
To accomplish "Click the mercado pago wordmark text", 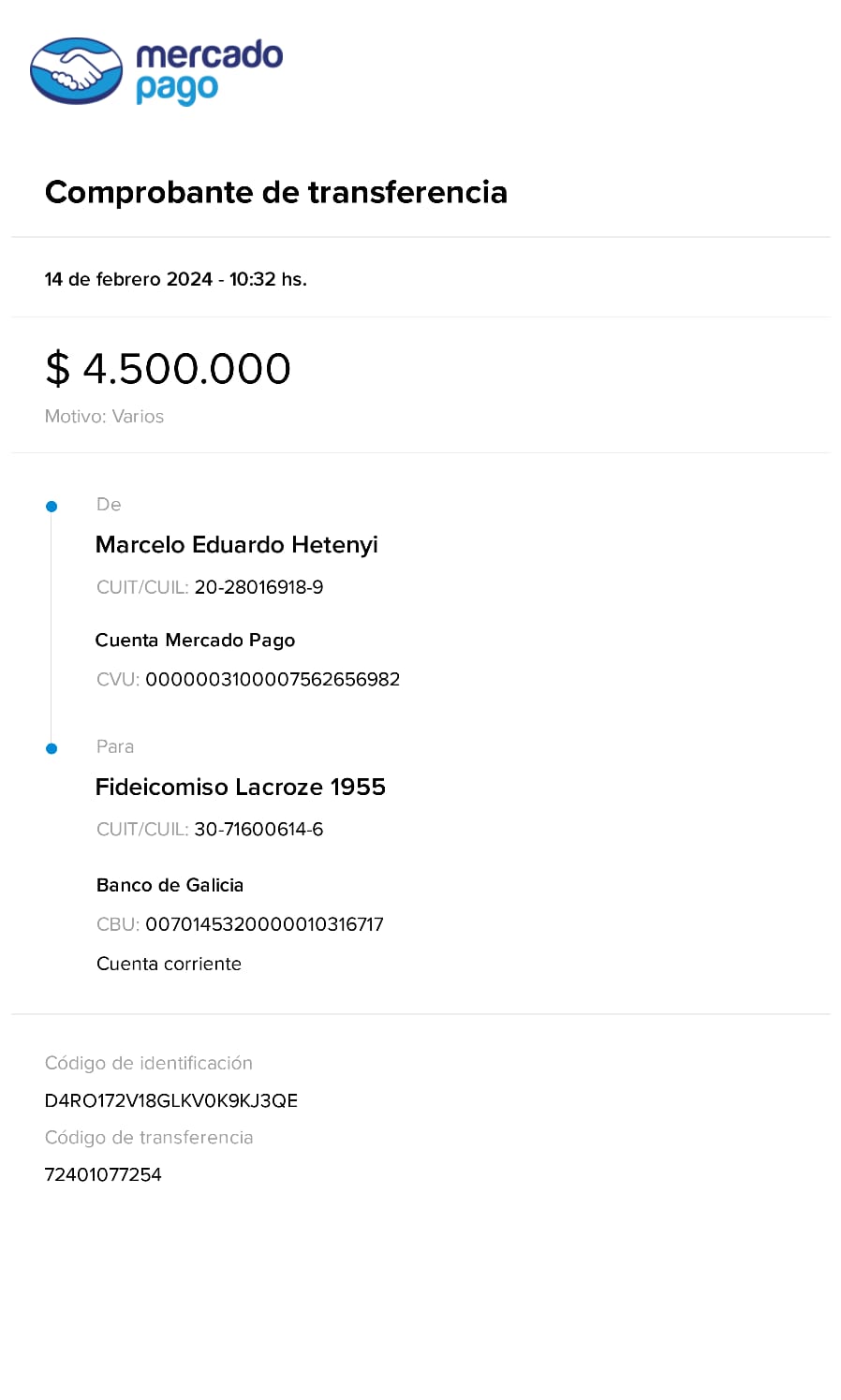I will click(x=209, y=72).
